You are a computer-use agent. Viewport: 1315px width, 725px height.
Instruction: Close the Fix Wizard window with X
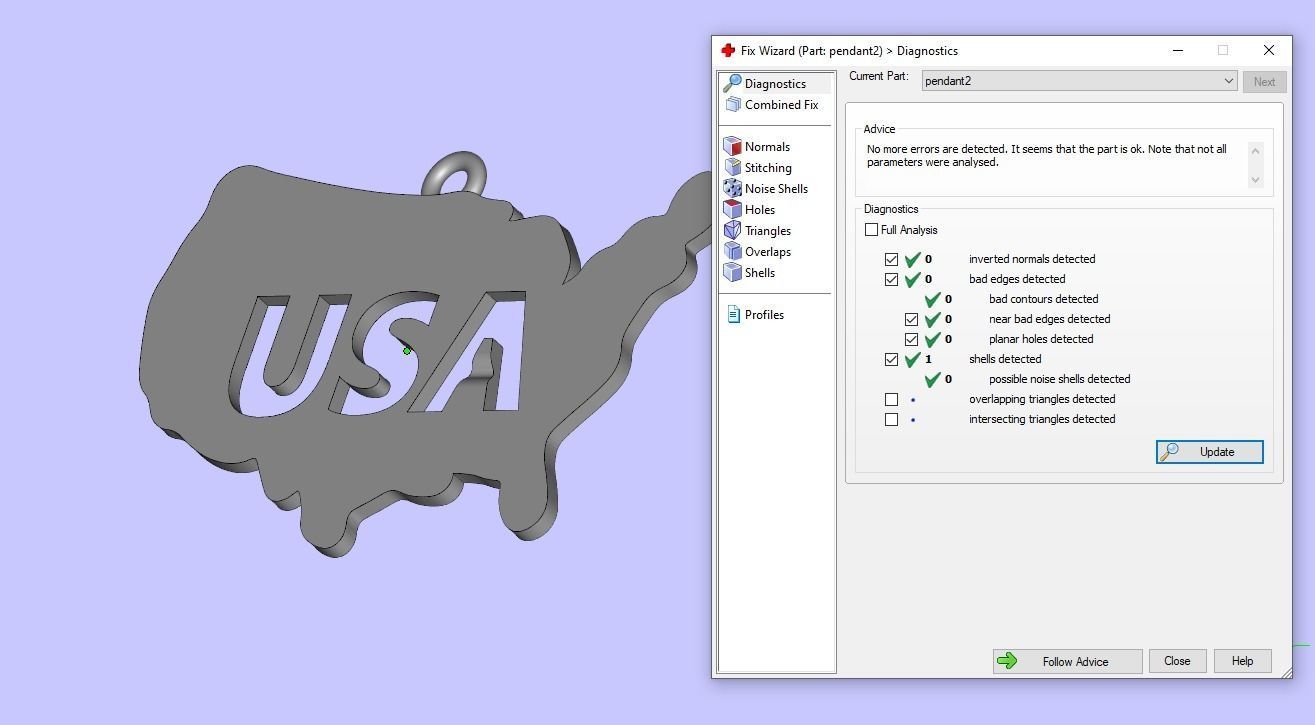pyautogui.click(x=1268, y=50)
